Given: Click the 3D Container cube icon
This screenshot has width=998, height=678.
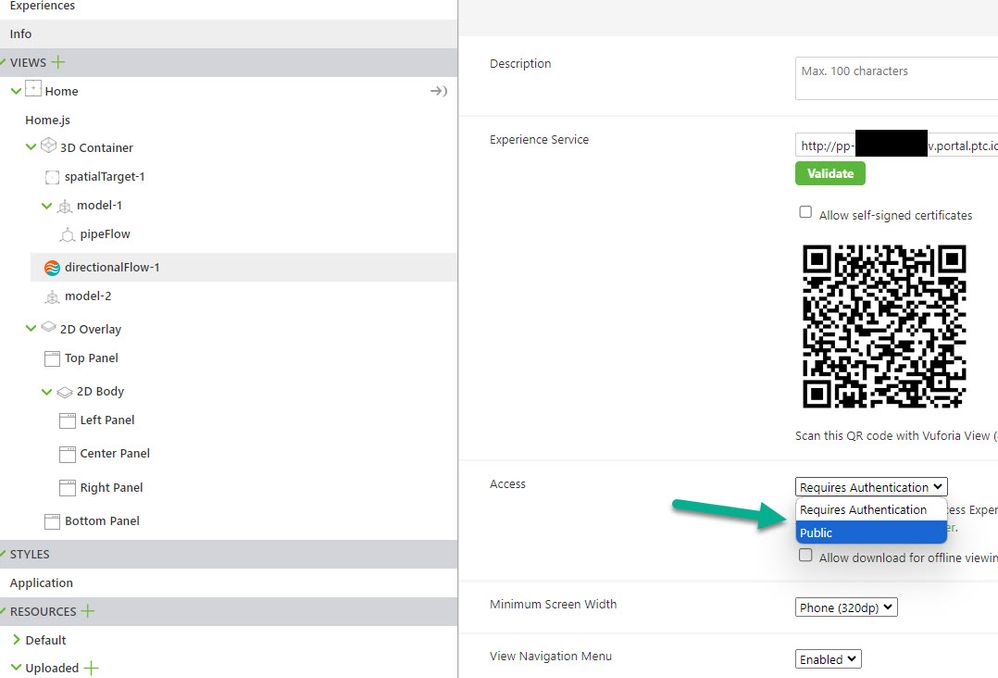Looking at the screenshot, I should (x=48, y=145).
